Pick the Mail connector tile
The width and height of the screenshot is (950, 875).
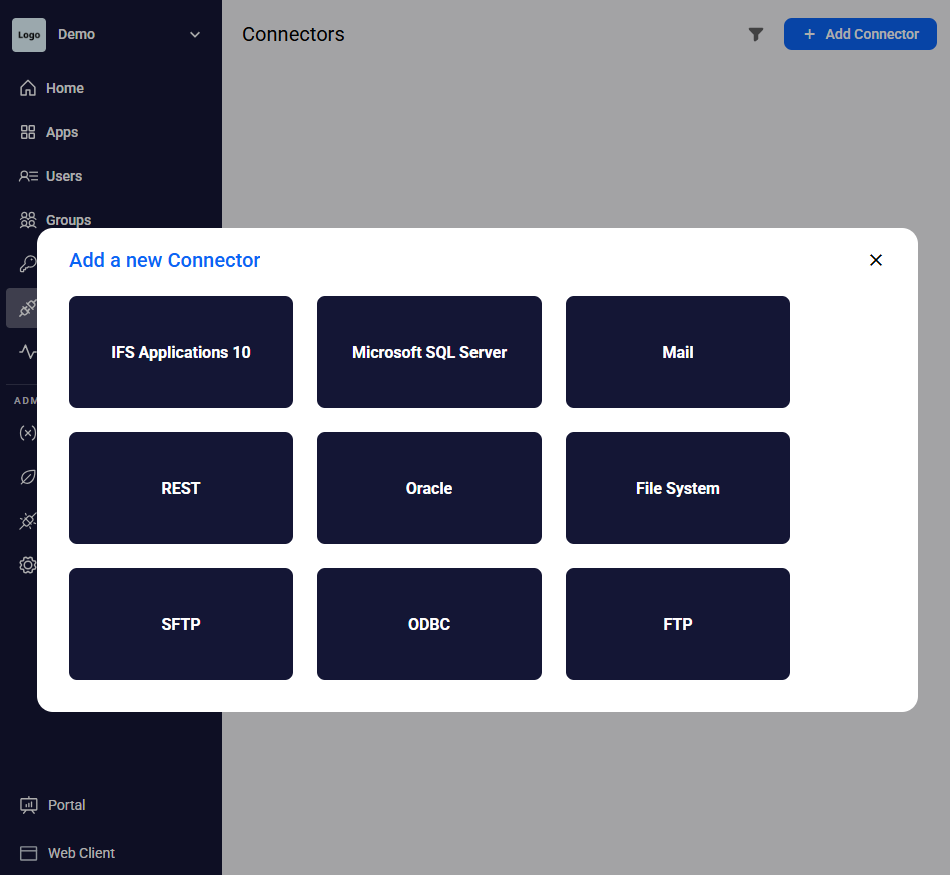[x=677, y=352]
